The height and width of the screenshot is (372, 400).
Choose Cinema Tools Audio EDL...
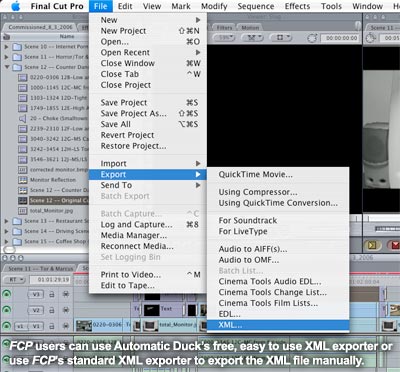click(x=278, y=281)
